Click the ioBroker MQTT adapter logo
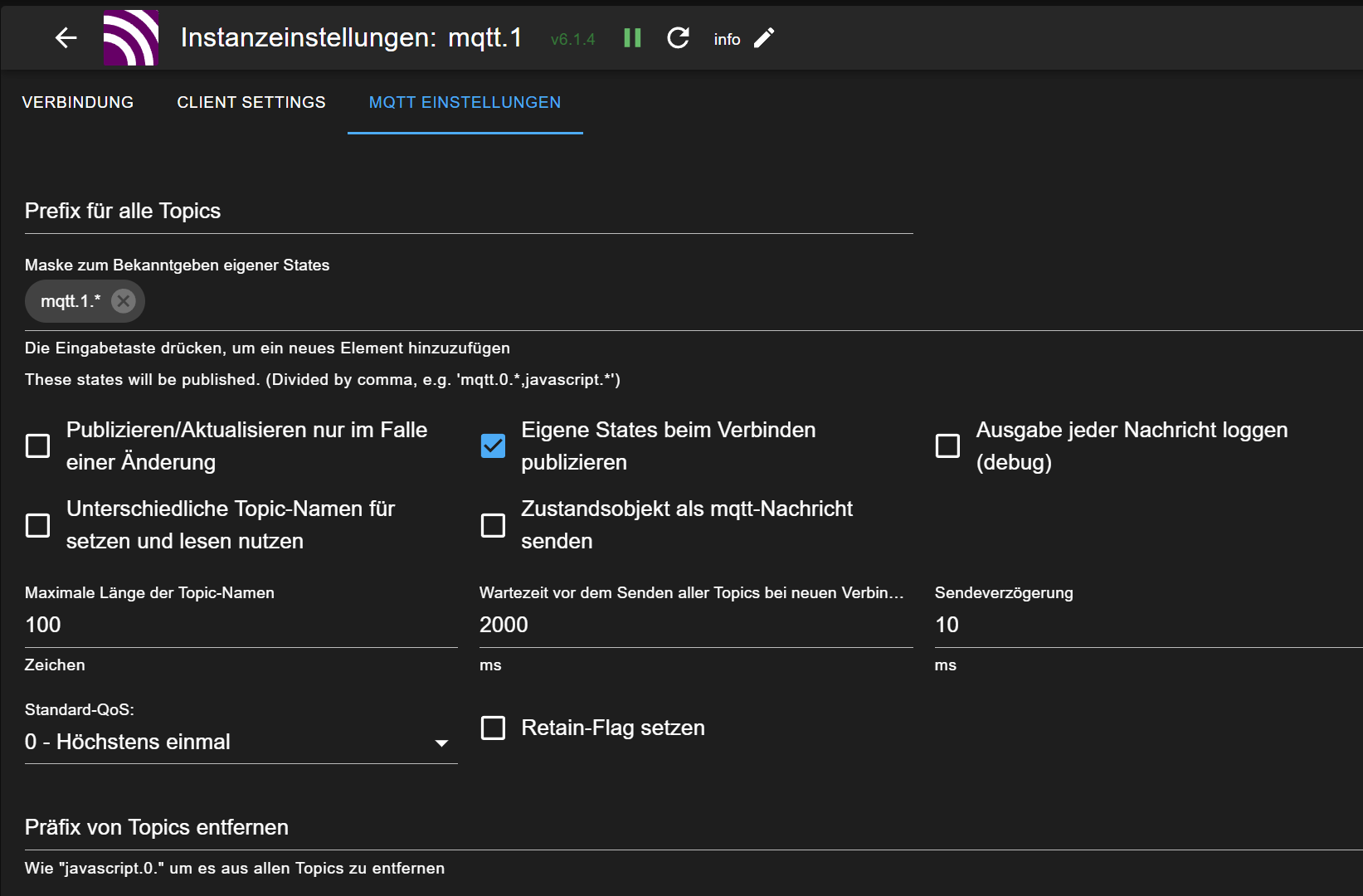The width and height of the screenshot is (1363, 896). 131,37
